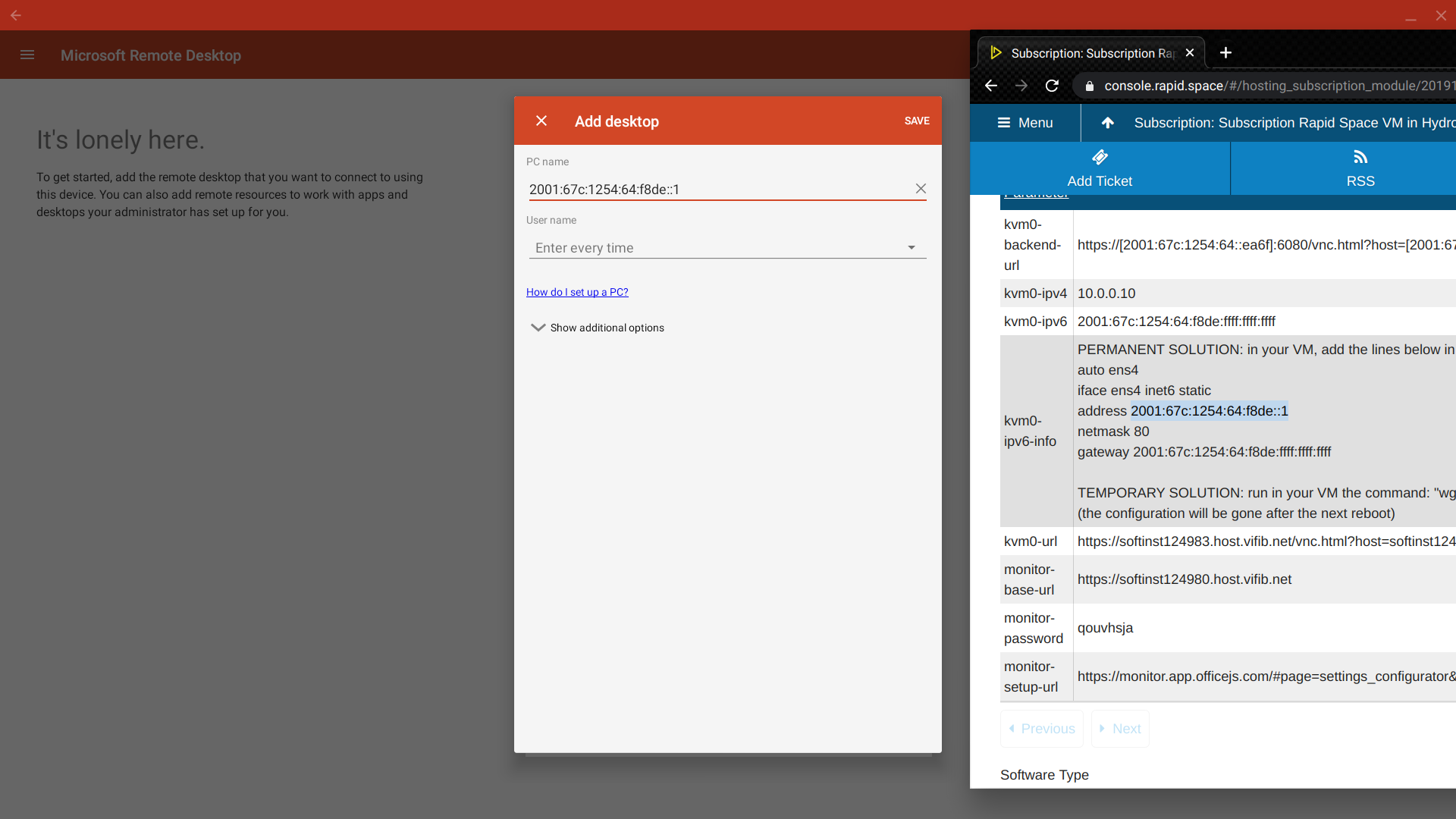Go back in the browser
1456x819 pixels.
point(990,86)
